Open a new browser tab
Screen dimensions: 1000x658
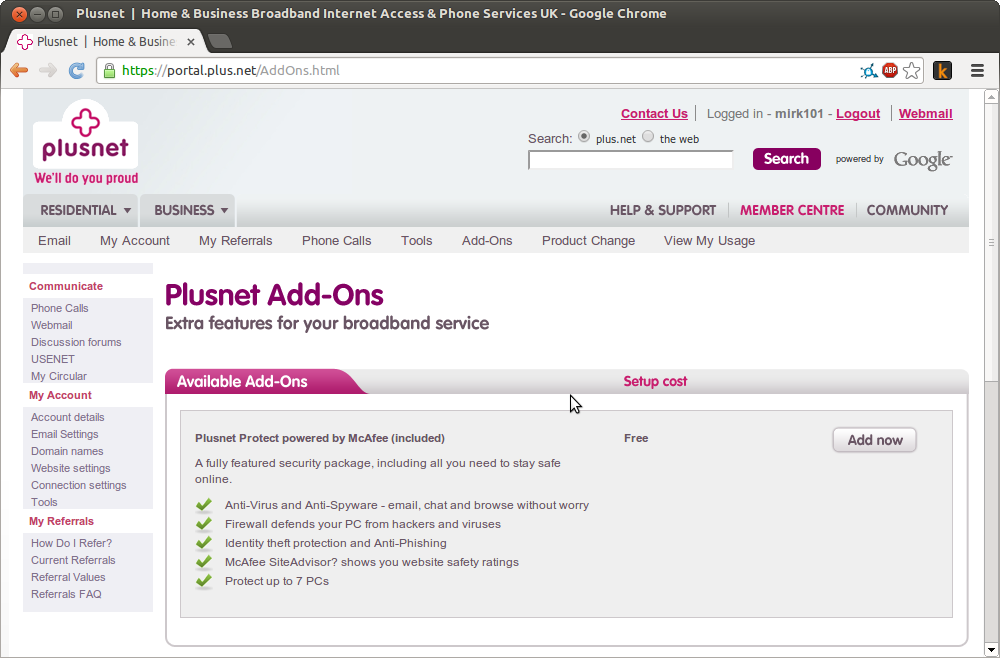(x=220, y=41)
